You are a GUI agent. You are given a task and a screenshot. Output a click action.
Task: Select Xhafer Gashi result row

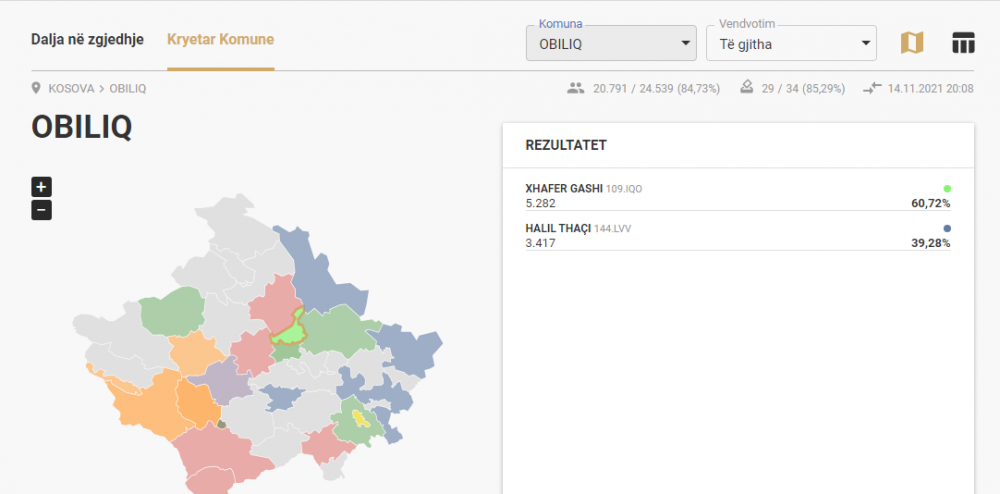(738, 196)
